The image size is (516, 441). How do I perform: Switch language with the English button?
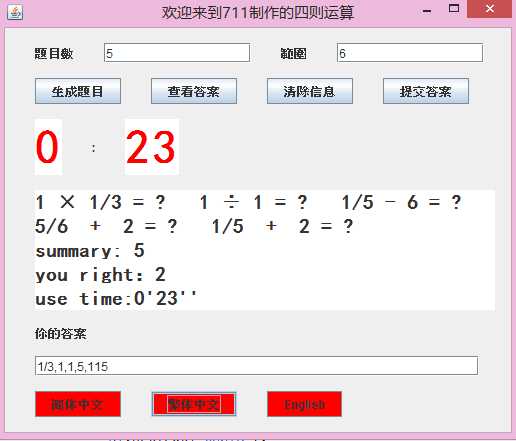pyautogui.click(x=304, y=404)
